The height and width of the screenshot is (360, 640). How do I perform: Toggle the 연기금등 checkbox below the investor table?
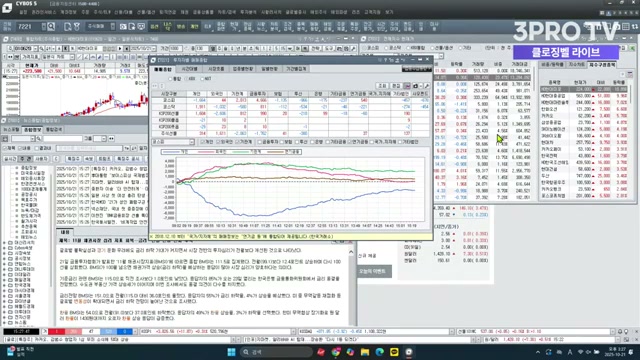(x=350, y=142)
